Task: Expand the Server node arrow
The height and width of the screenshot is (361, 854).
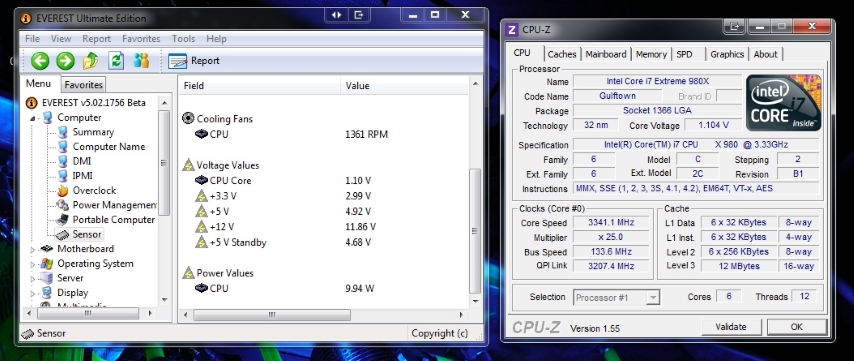Action: tap(32, 279)
